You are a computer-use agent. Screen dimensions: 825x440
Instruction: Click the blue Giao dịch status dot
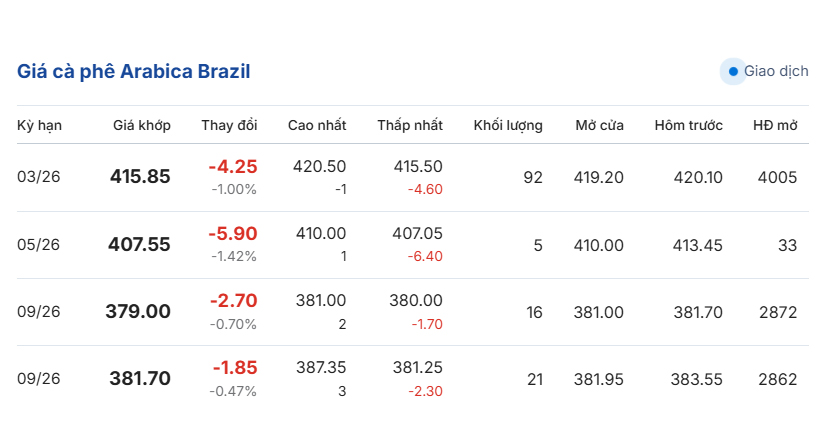(733, 72)
